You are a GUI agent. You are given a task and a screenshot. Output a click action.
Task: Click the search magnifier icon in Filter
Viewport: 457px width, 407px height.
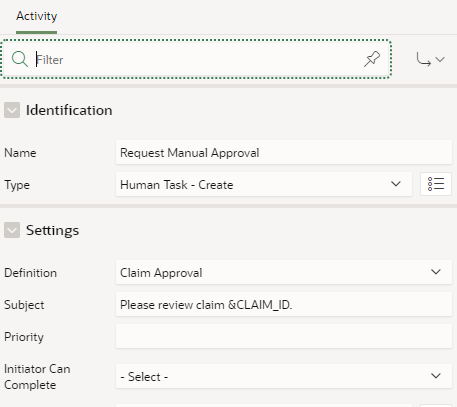[x=20, y=59]
